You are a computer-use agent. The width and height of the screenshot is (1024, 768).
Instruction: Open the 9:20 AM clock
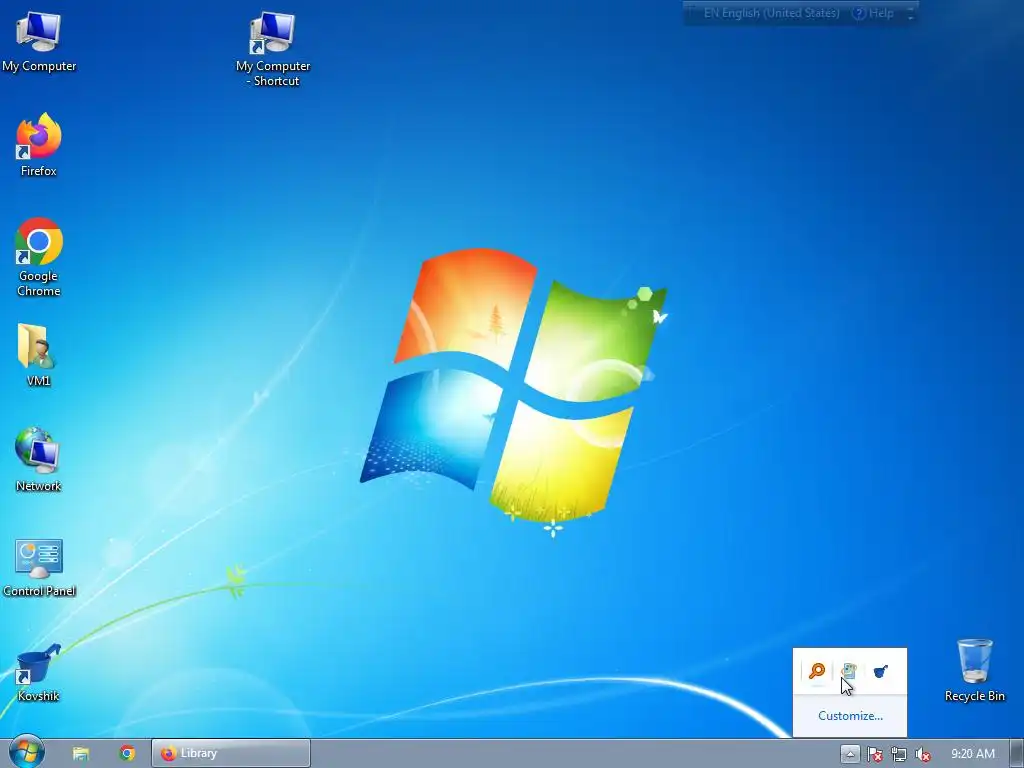973,754
